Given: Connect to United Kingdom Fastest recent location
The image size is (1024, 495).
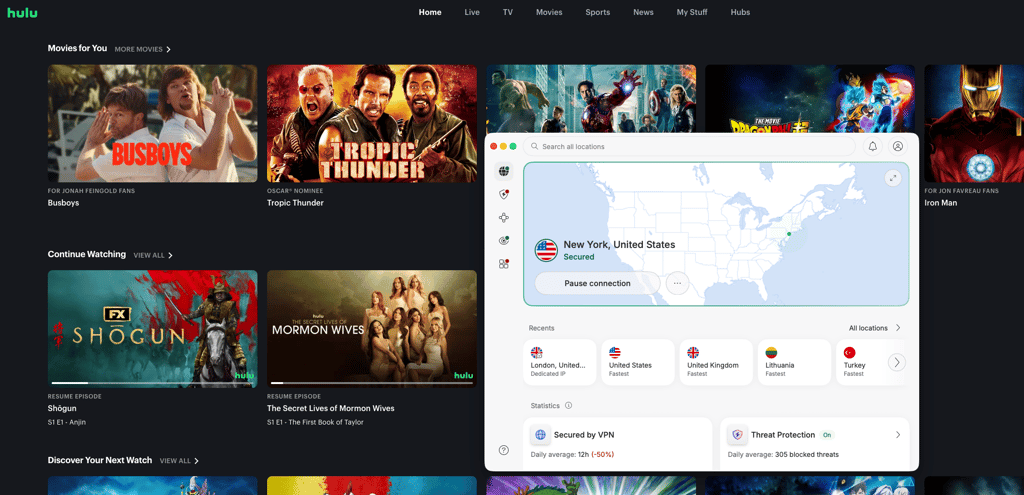Looking at the screenshot, I should 716,362.
